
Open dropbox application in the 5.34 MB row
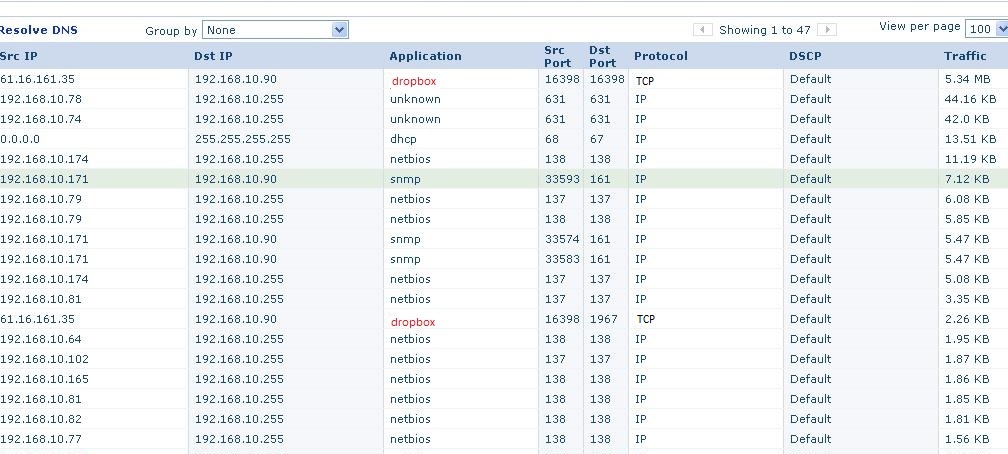414,81
